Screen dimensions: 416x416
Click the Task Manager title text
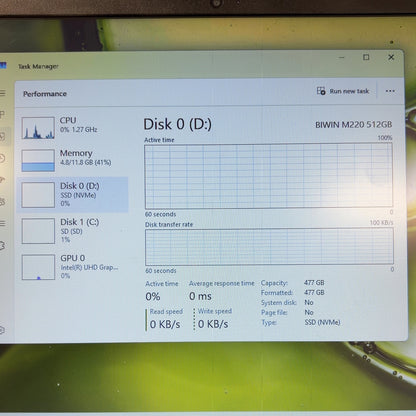pos(38,66)
